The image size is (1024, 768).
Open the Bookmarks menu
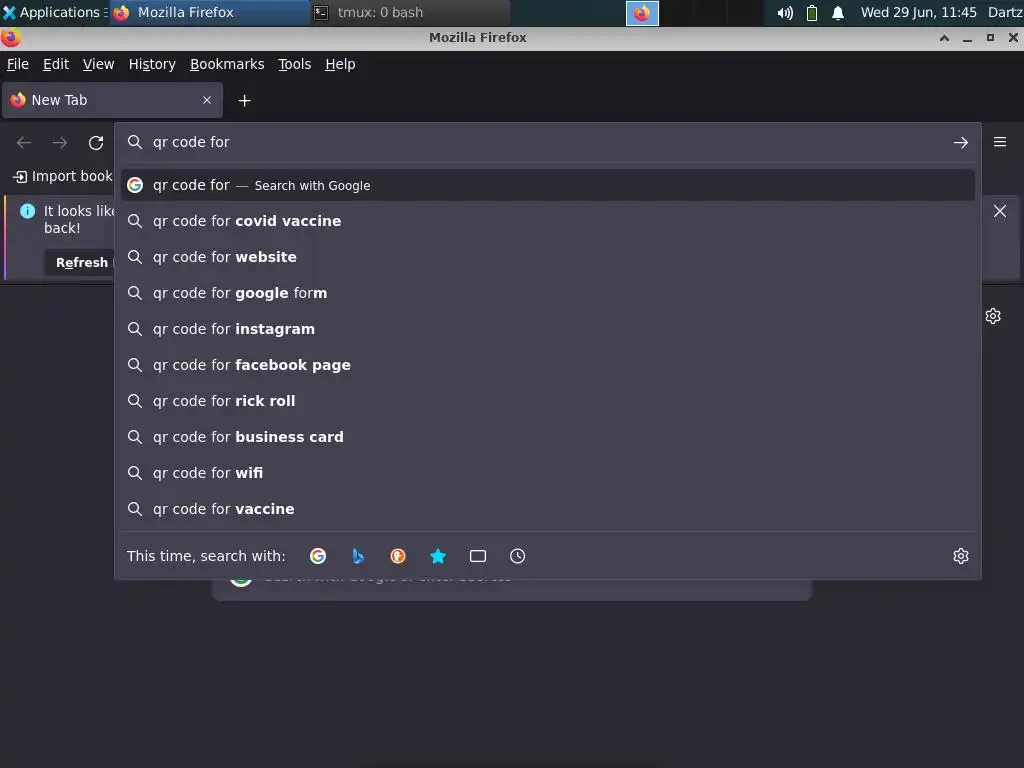pyautogui.click(x=227, y=64)
